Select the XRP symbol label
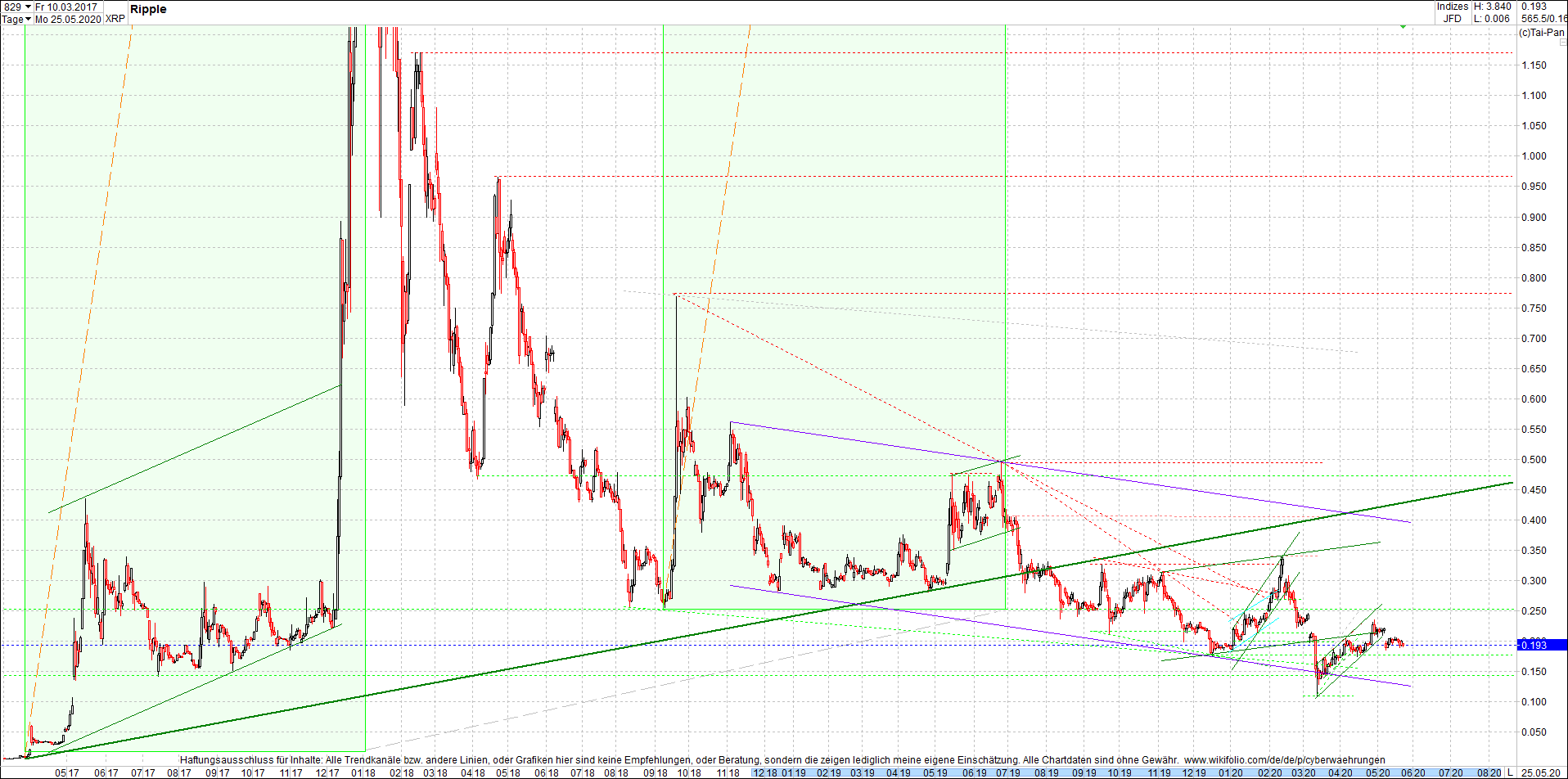This screenshot has width=1568, height=779. (115, 18)
